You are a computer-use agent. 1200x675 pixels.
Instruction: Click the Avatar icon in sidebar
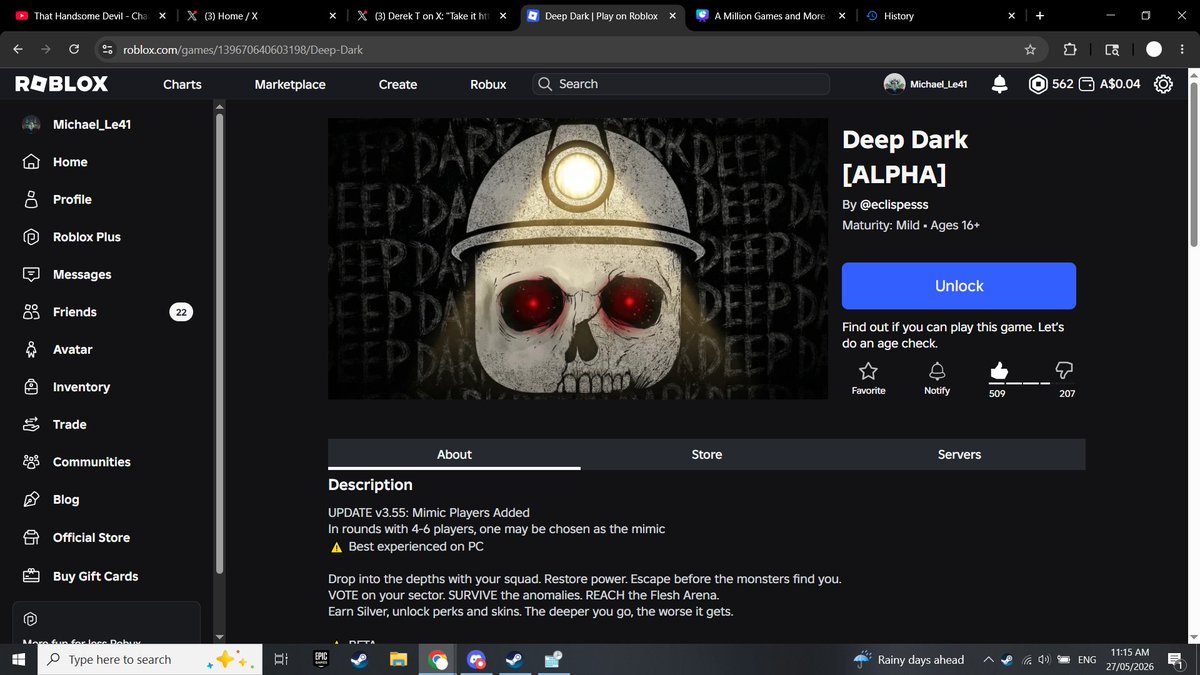32,349
